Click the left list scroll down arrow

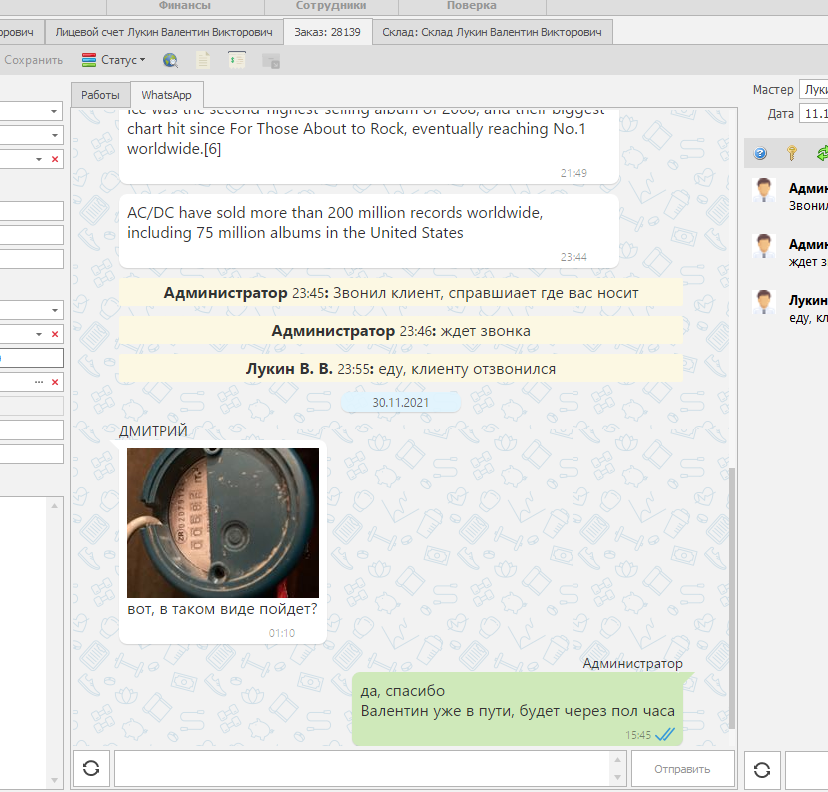click(x=55, y=780)
